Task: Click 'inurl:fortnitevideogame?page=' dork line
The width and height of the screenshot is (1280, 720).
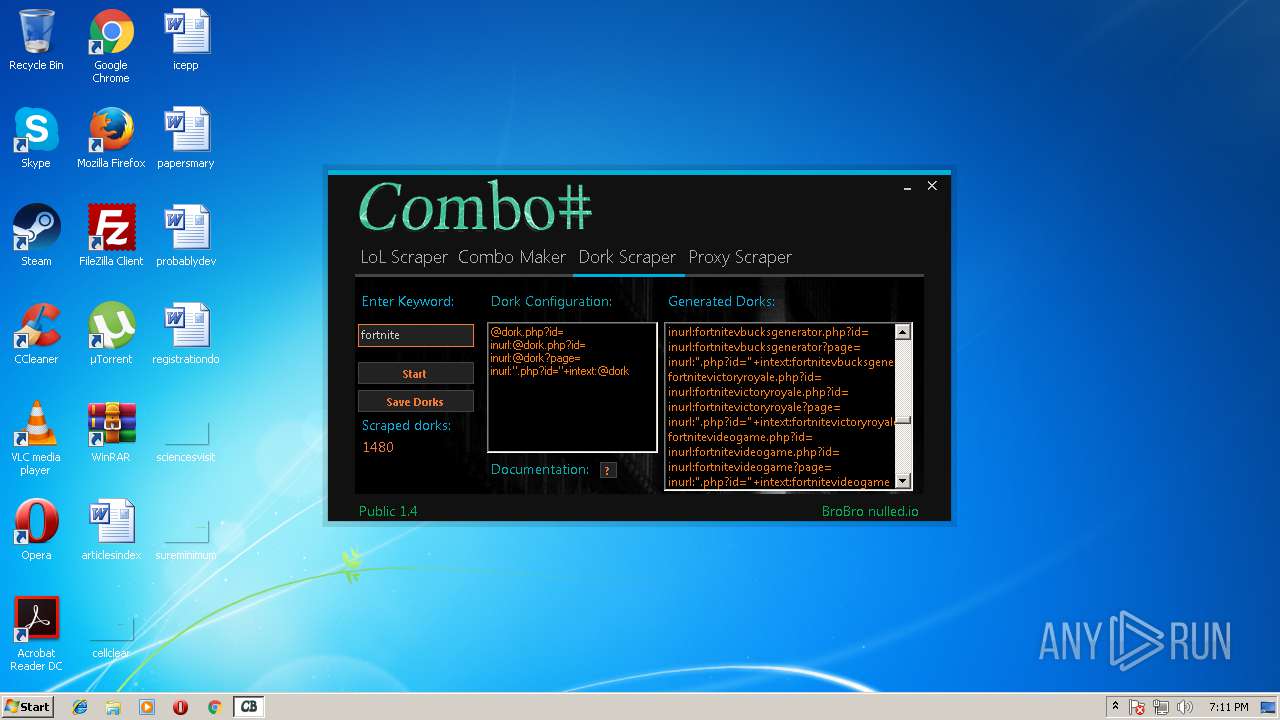Action: coord(749,467)
